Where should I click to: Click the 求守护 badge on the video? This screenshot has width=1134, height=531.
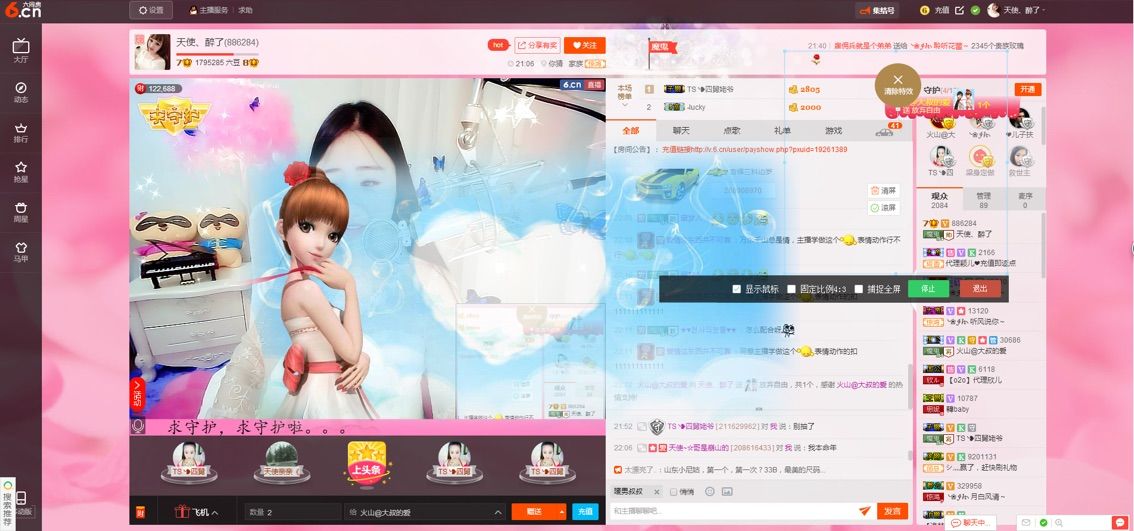tap(174, 116)
